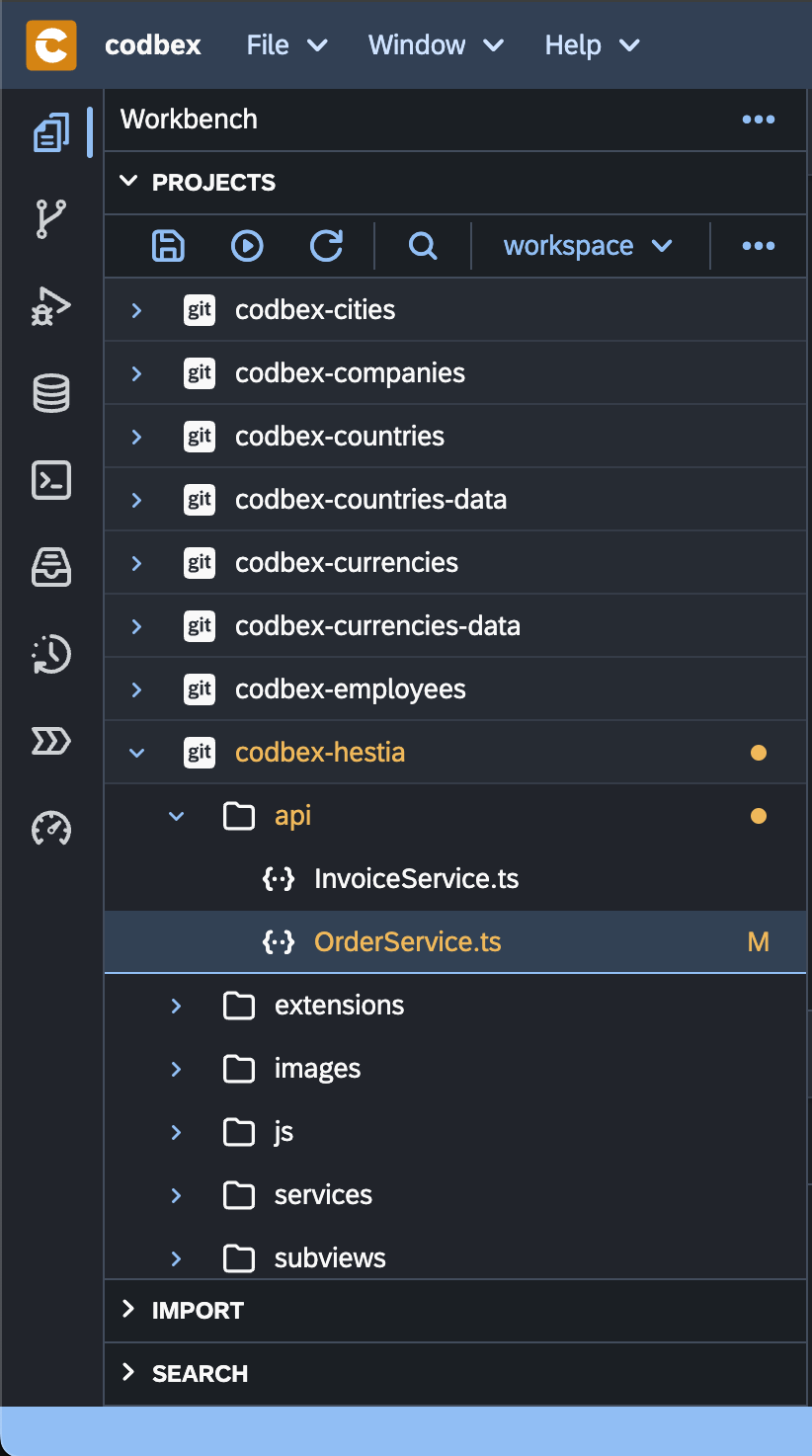Click the InvoiceService.ts file icon
This screenshot has height=1456, width=812.
tap(279, 879)
